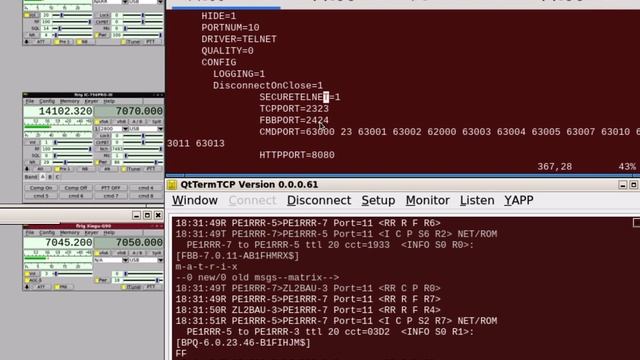Toggle Pwr checkbox in IC-756PRO window
The height and width of the screenshot is (360, 640).
coord(102,162)
